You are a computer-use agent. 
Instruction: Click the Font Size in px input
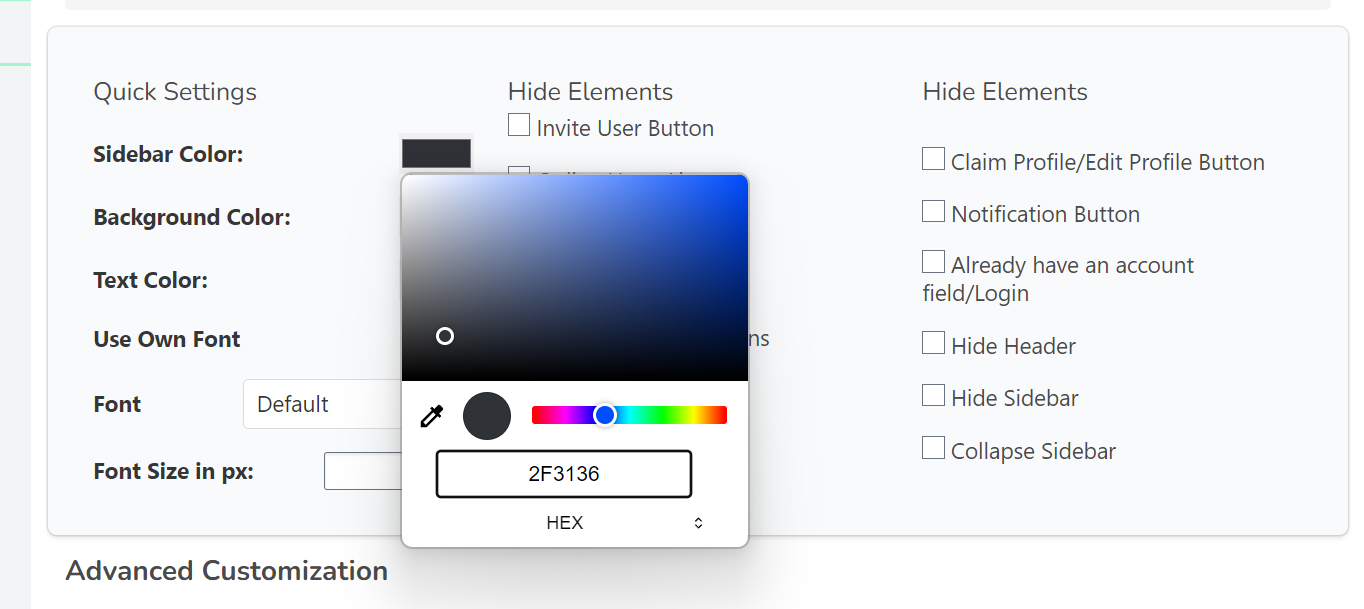pyautogui.click(x=362, y=471)
